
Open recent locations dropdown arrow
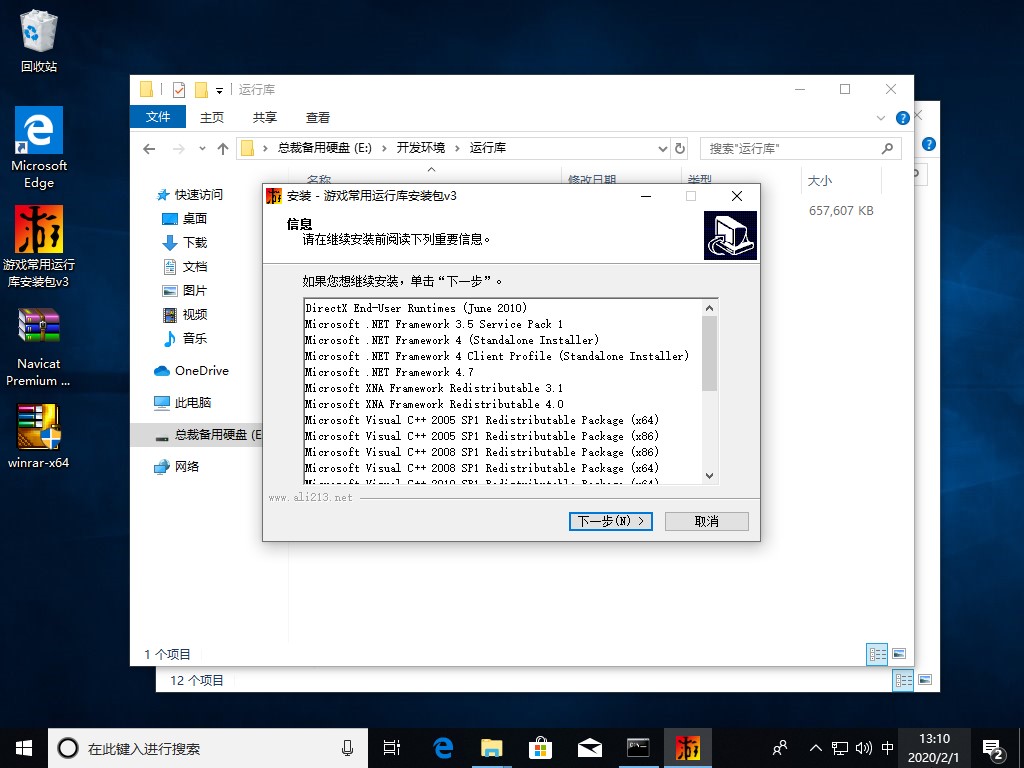click(202, 149)
